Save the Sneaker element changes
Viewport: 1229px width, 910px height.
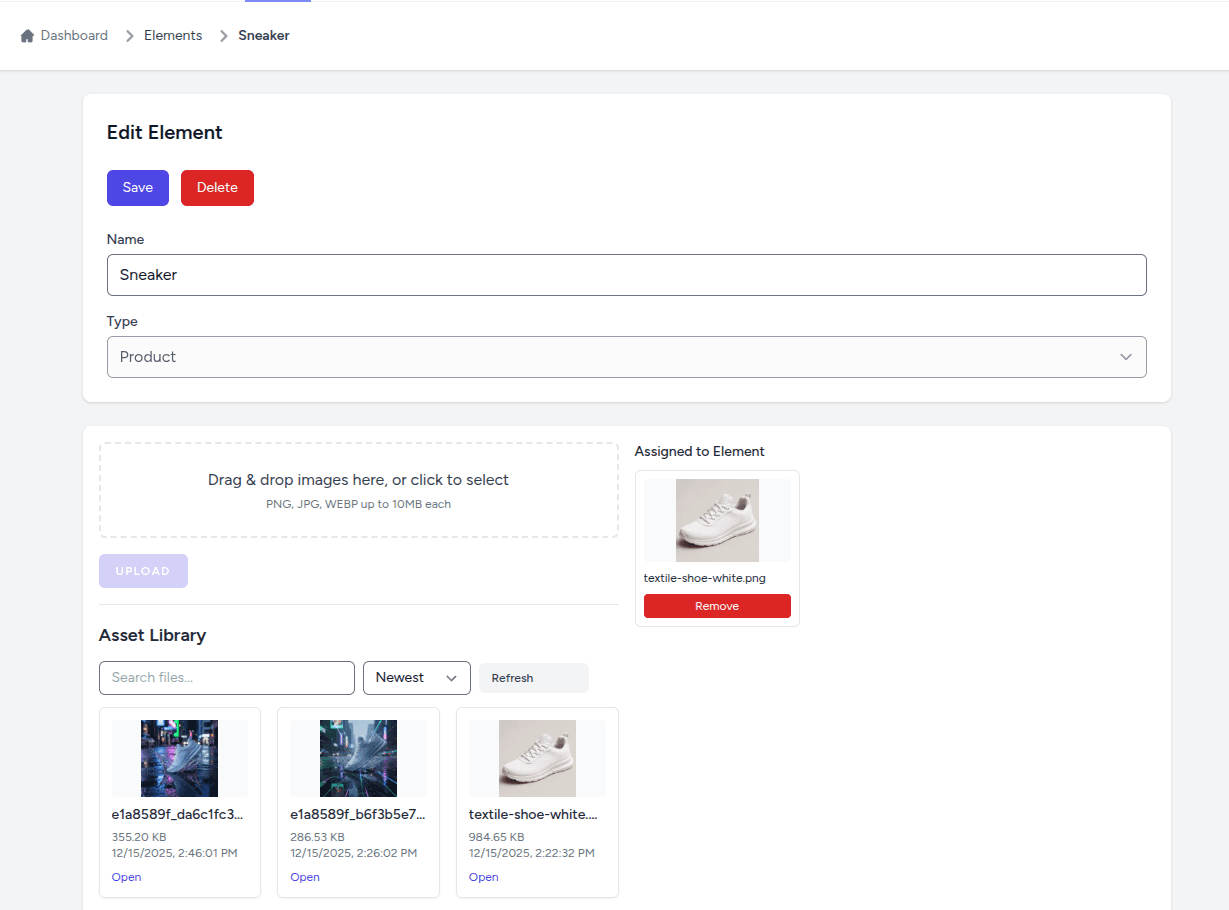[137, 187]
